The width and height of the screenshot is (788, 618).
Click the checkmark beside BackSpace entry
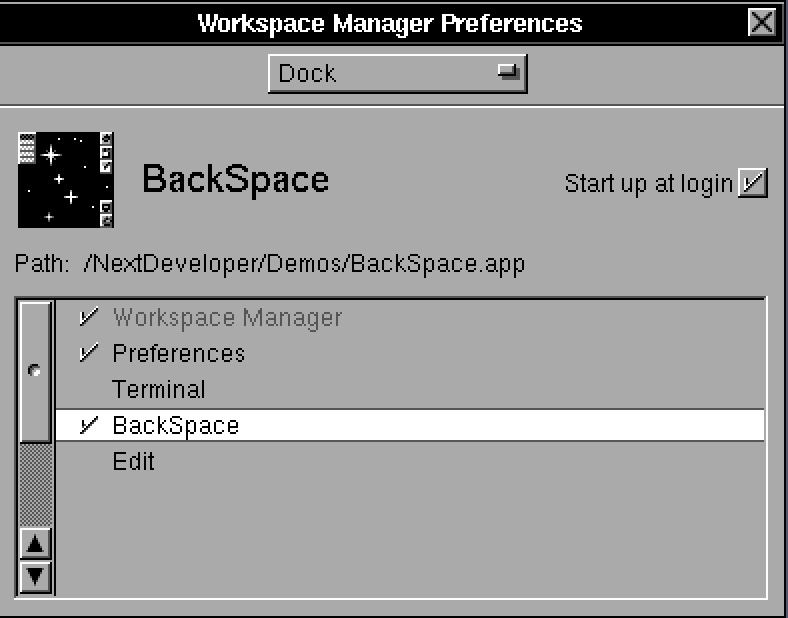[89, 426]
